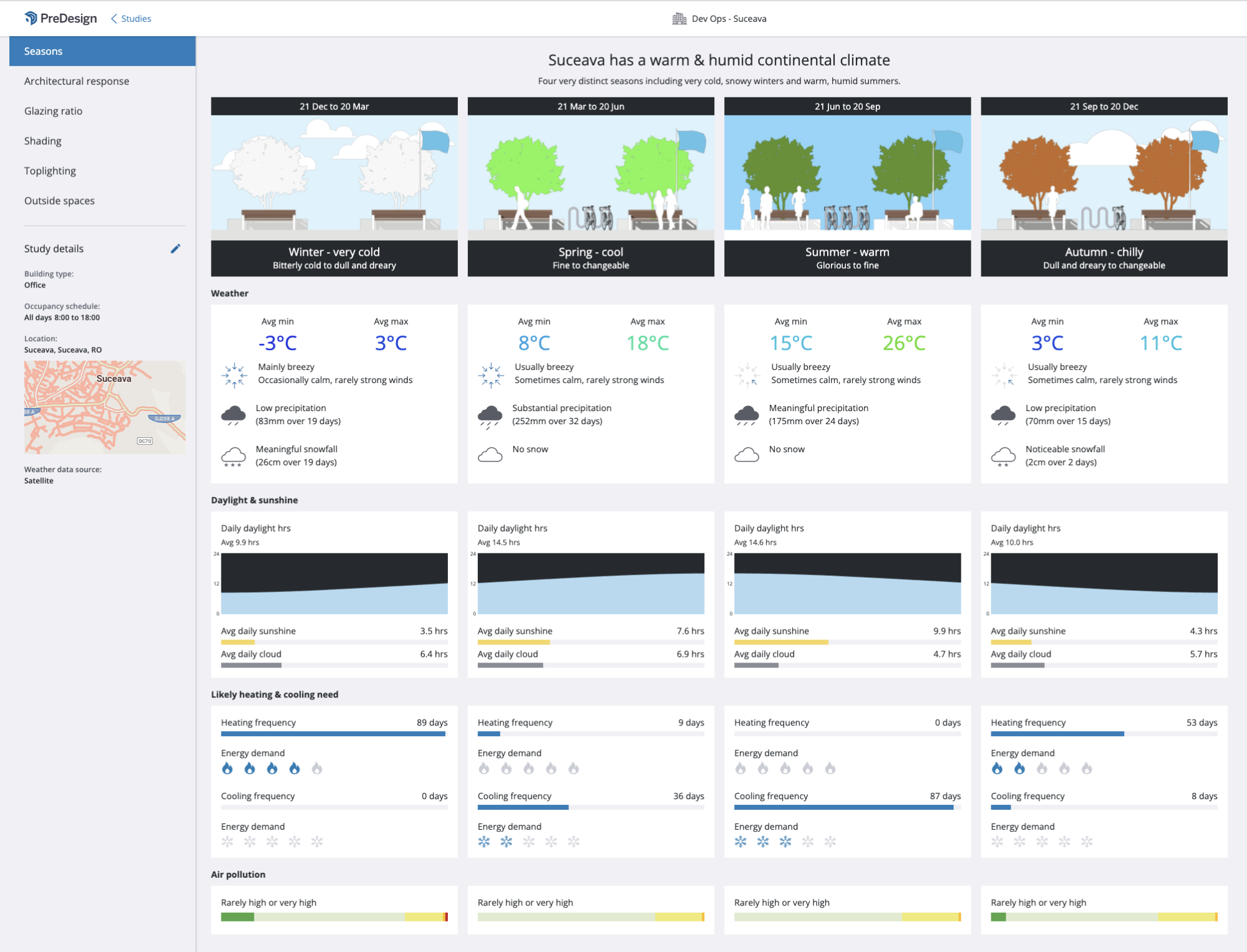Switch to the Outside spaces section
The width and height of the screenshot is (1247, 952).
pyautogui.click(x=59, y=201)
